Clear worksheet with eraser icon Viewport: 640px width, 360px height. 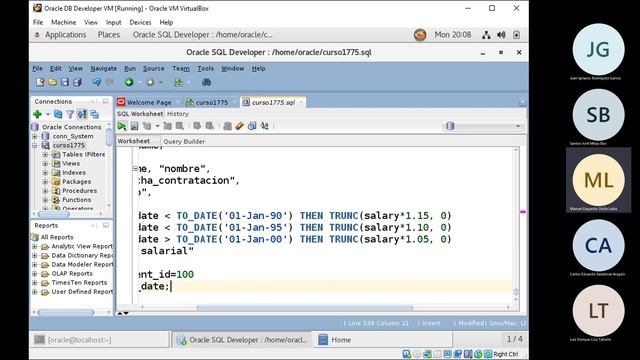pos(240,126)
